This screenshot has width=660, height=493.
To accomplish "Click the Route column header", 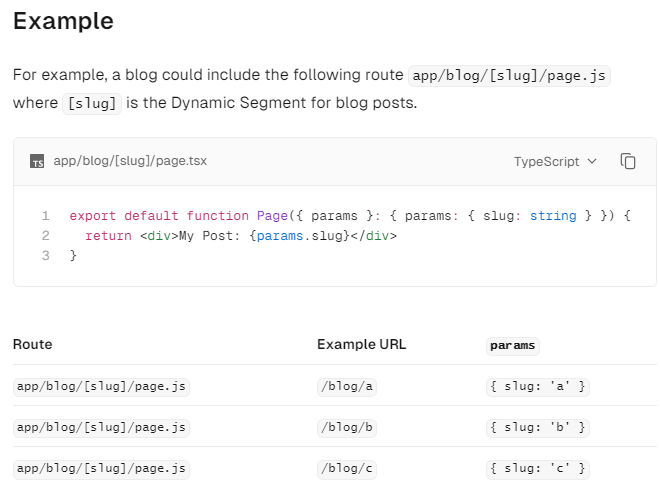I will (x=33, y=345).
